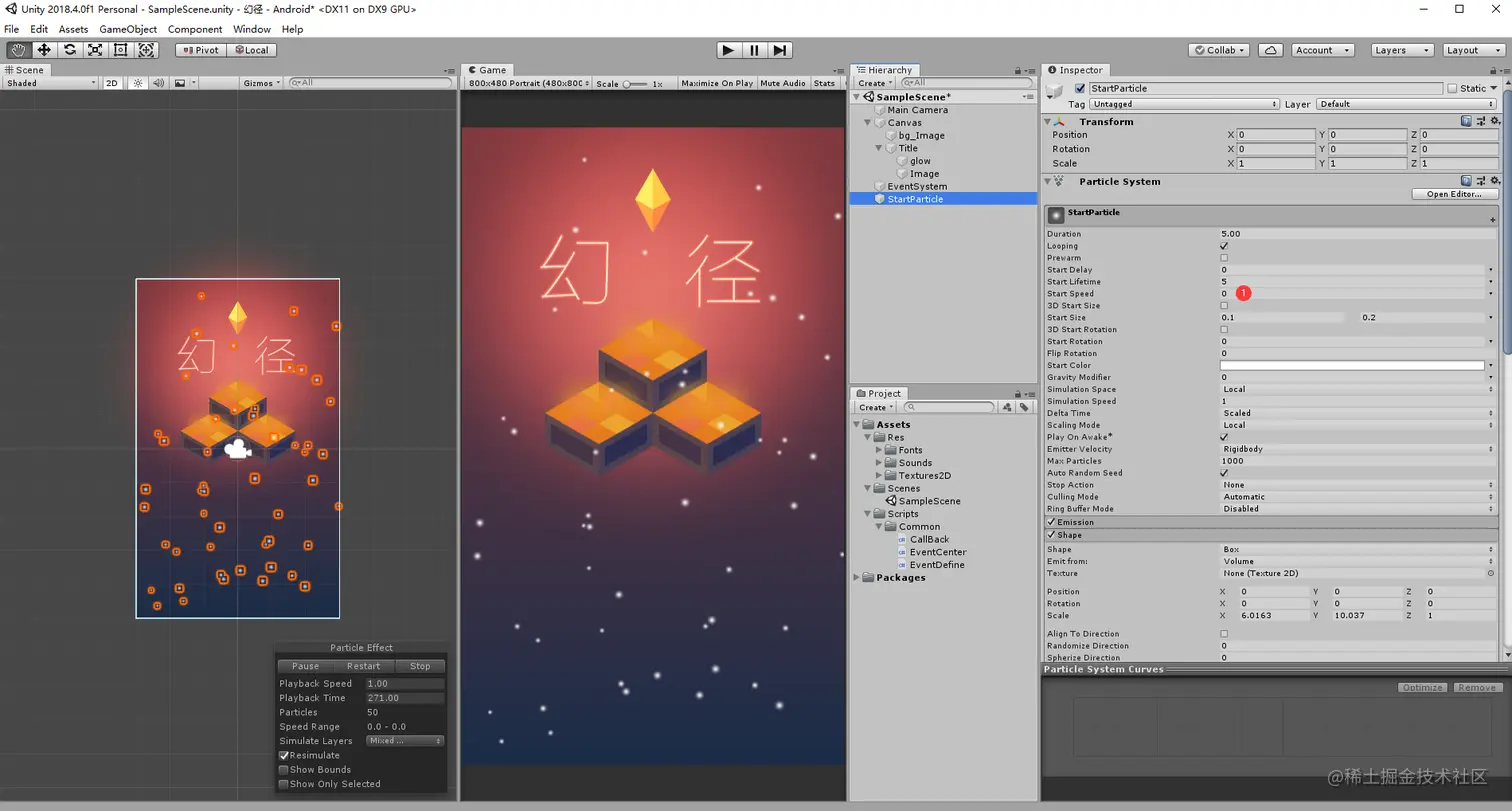Click the Step frame button
1512x811 pixels.
click(780, 50)
